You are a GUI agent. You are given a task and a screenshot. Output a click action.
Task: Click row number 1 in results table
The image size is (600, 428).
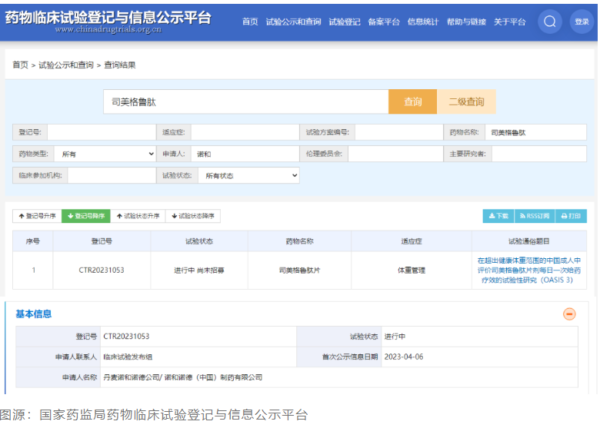point(34,270)
